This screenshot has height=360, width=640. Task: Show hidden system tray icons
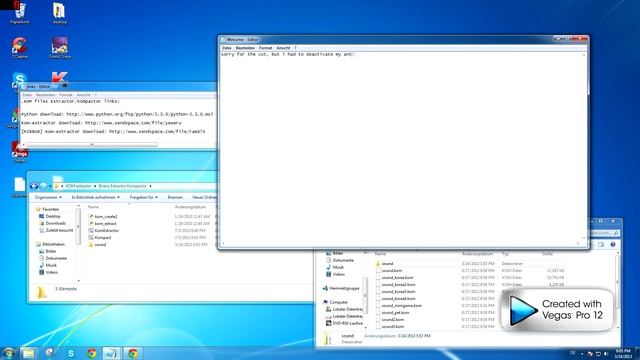[x=582, y=353]
